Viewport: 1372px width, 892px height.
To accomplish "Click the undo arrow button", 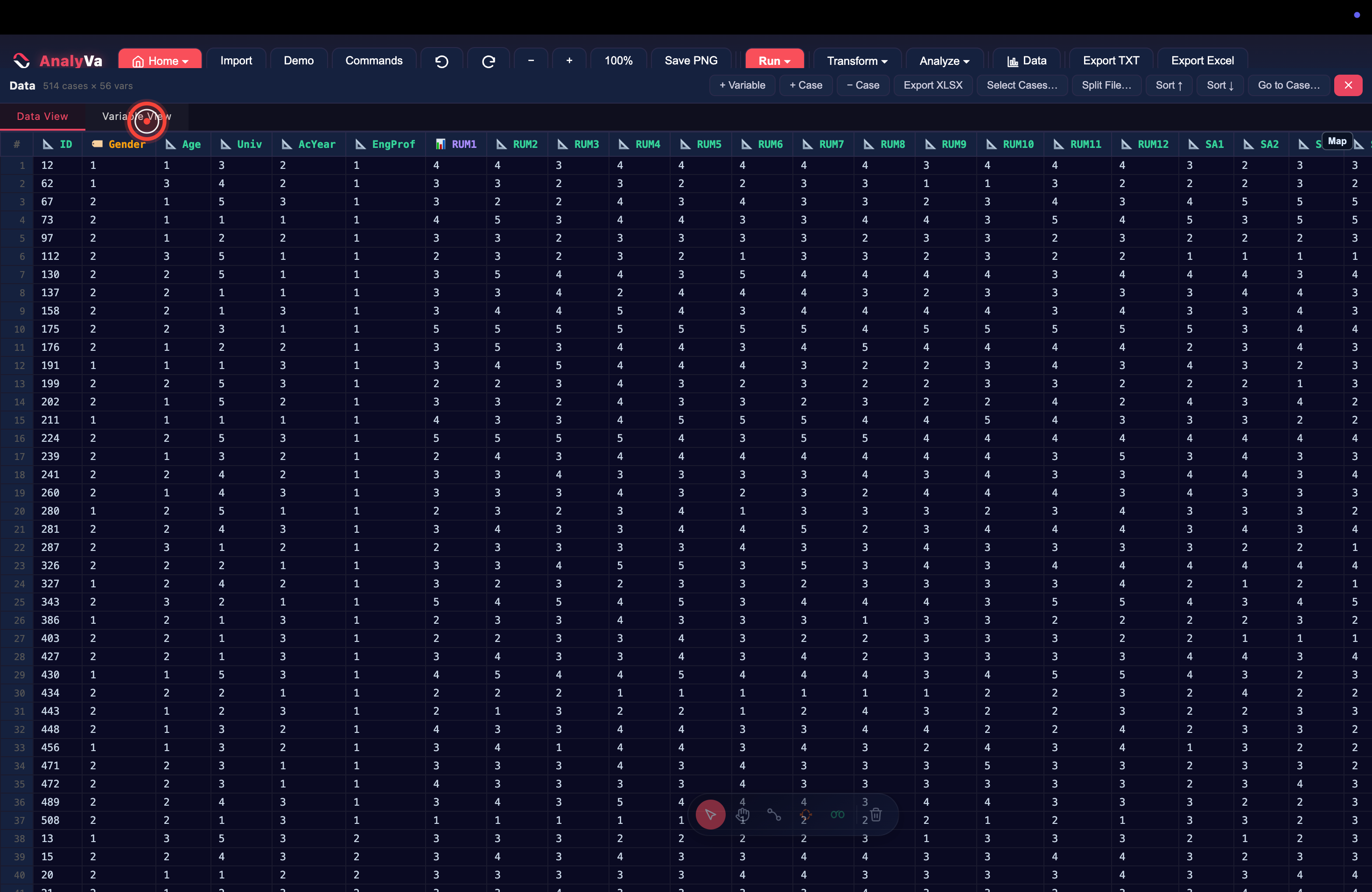I will point(441,61).
